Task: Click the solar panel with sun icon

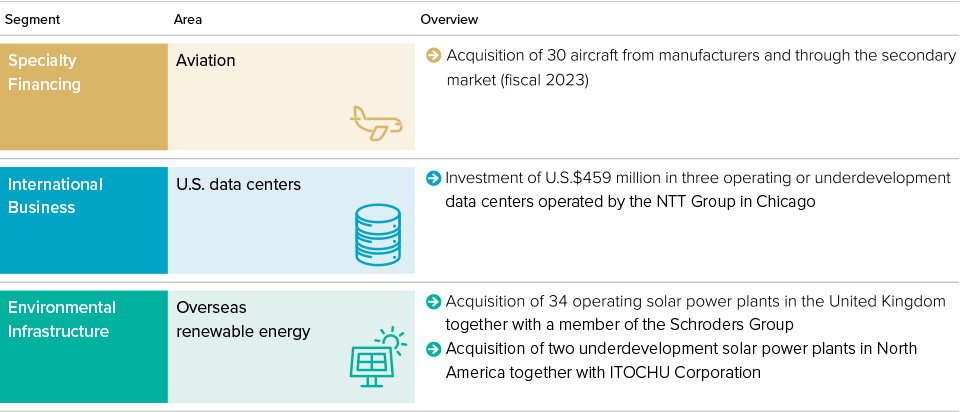Action: (x=377, y=358)
